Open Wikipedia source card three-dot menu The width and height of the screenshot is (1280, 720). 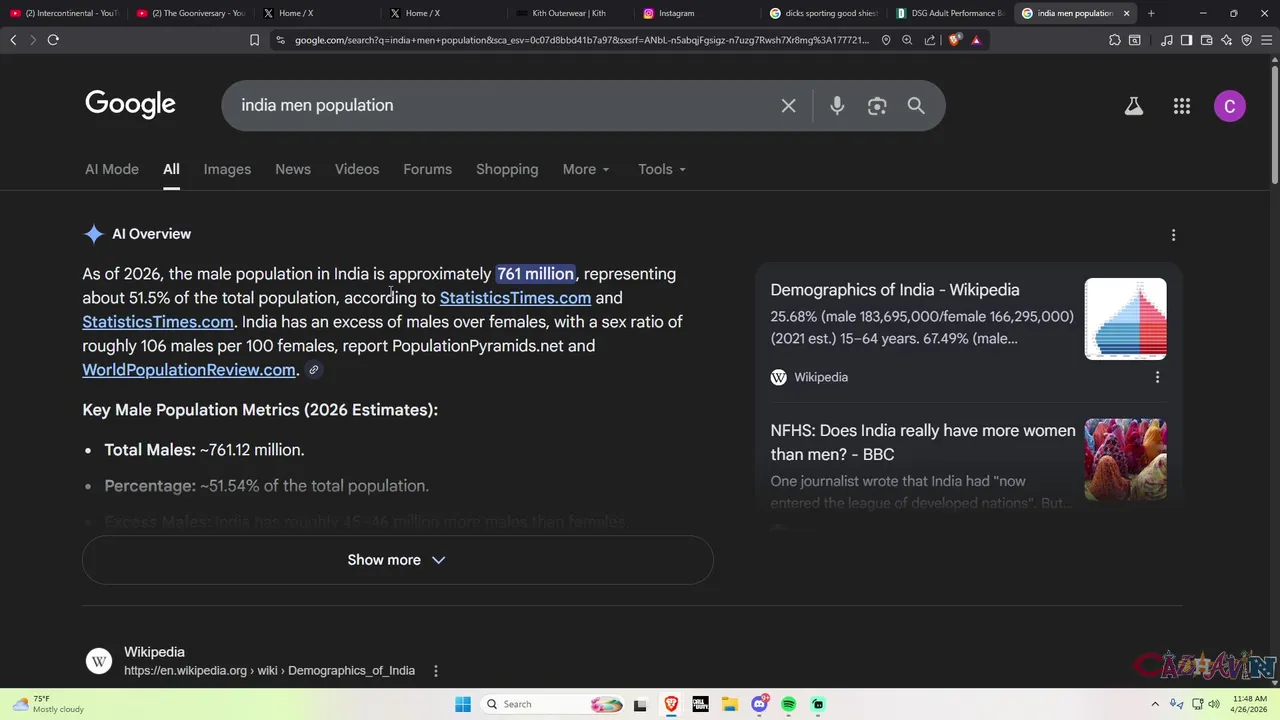click(x=1157, y=377)
